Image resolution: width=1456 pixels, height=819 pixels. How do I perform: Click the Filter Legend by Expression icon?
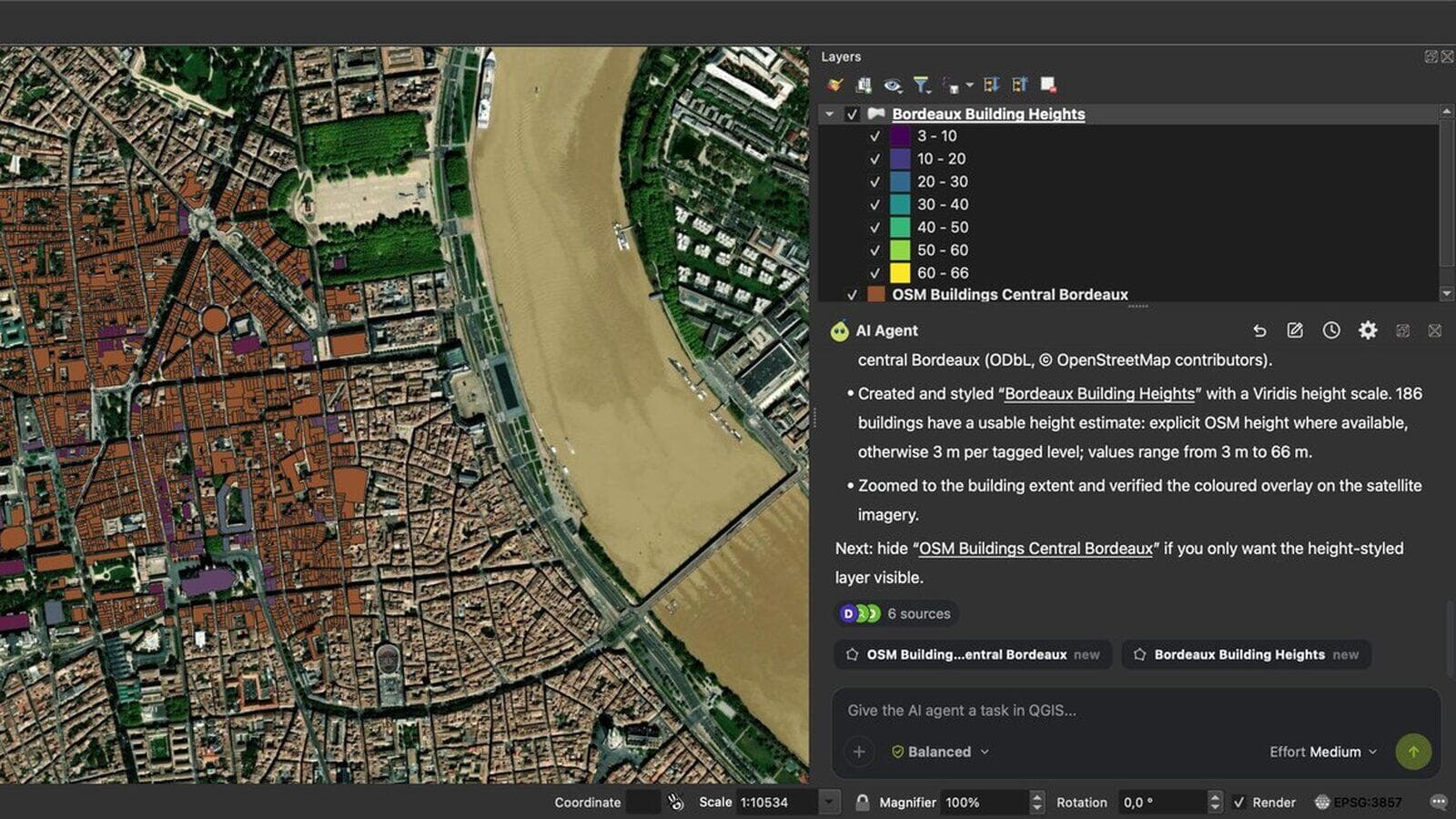click(952, 86)
